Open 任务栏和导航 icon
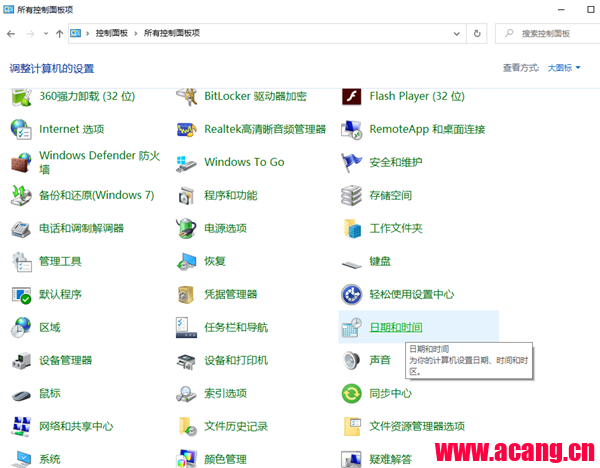This screenshot has width=600, height=468. click(186, 328)
